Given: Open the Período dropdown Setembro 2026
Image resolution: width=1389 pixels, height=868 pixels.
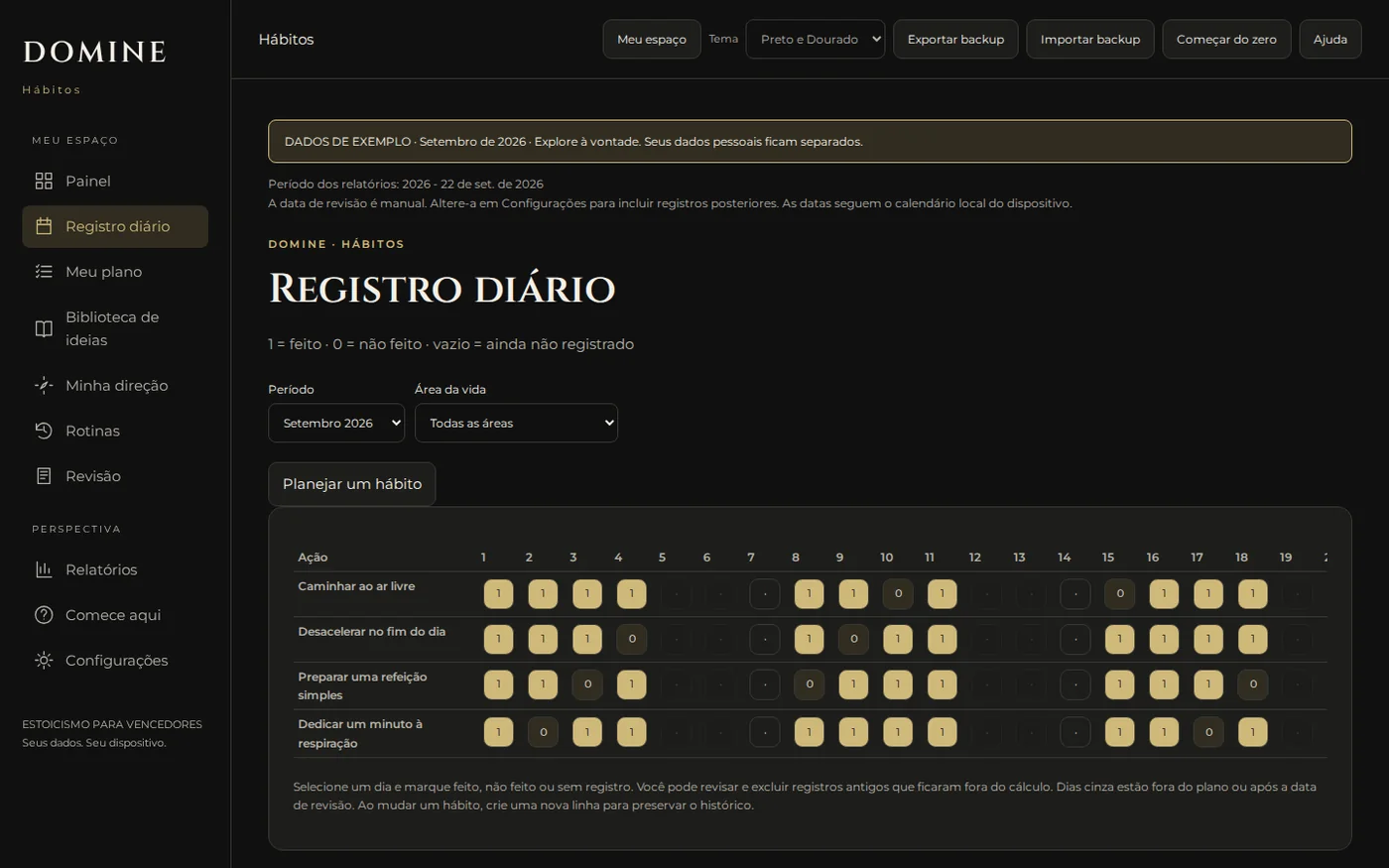Looking at the screenshot, I should pos(336,423).
